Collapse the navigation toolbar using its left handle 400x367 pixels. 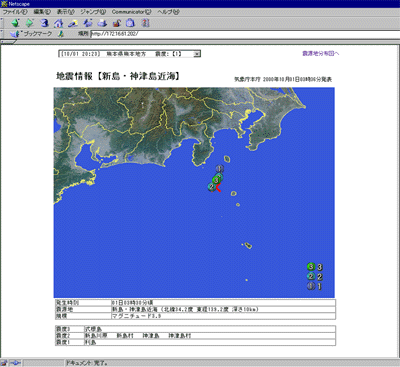[x=2, y=23]
